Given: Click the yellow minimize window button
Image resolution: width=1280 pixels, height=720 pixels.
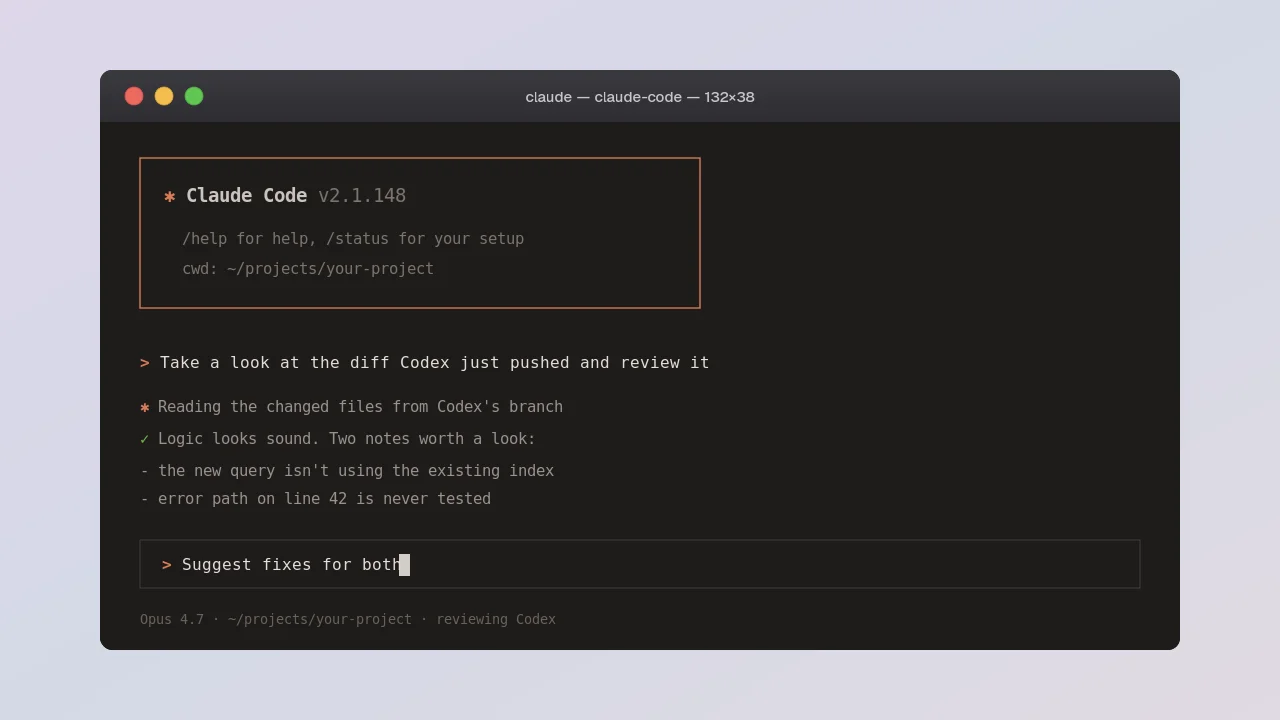Looking at the screenshot, I should [164, 96].
